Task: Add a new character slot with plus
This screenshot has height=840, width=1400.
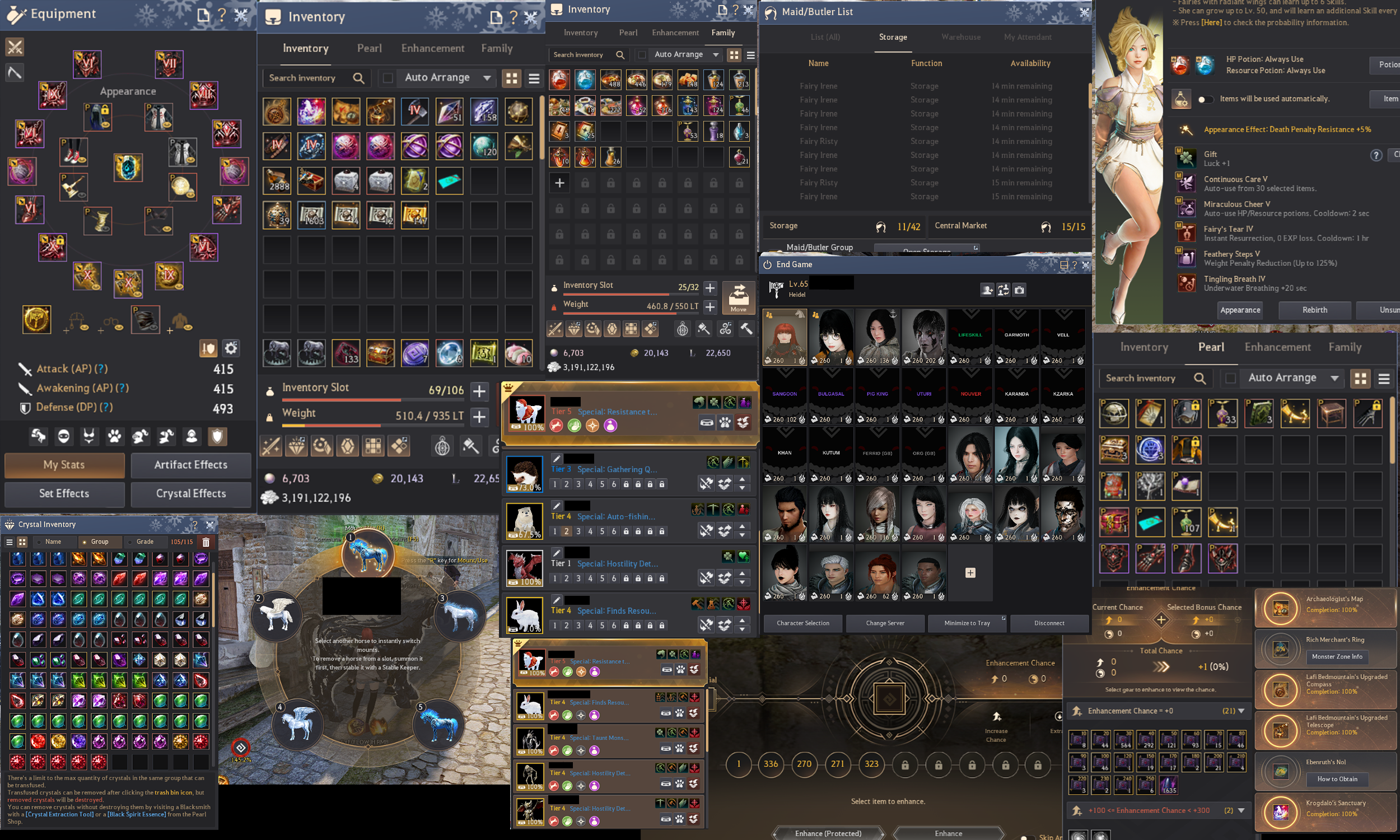Action: click(970, 573)
